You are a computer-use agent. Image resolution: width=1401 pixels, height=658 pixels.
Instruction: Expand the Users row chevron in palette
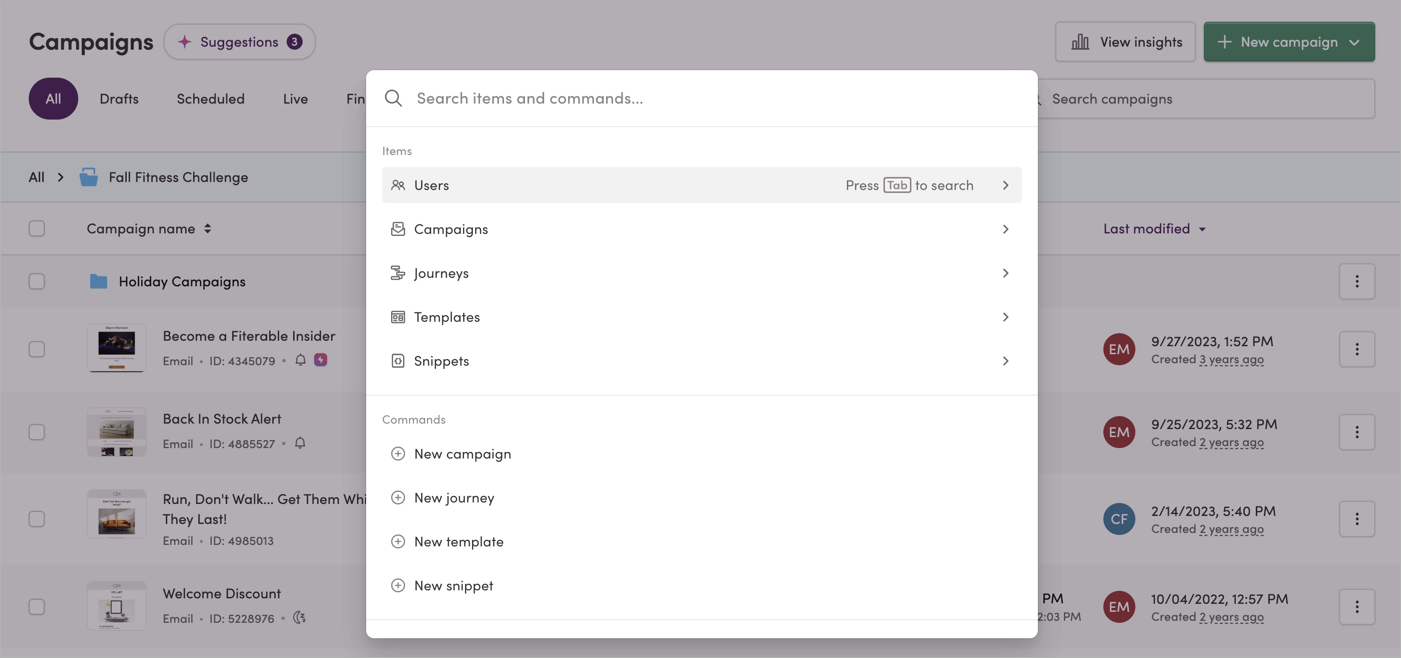tap(1005, 184)
